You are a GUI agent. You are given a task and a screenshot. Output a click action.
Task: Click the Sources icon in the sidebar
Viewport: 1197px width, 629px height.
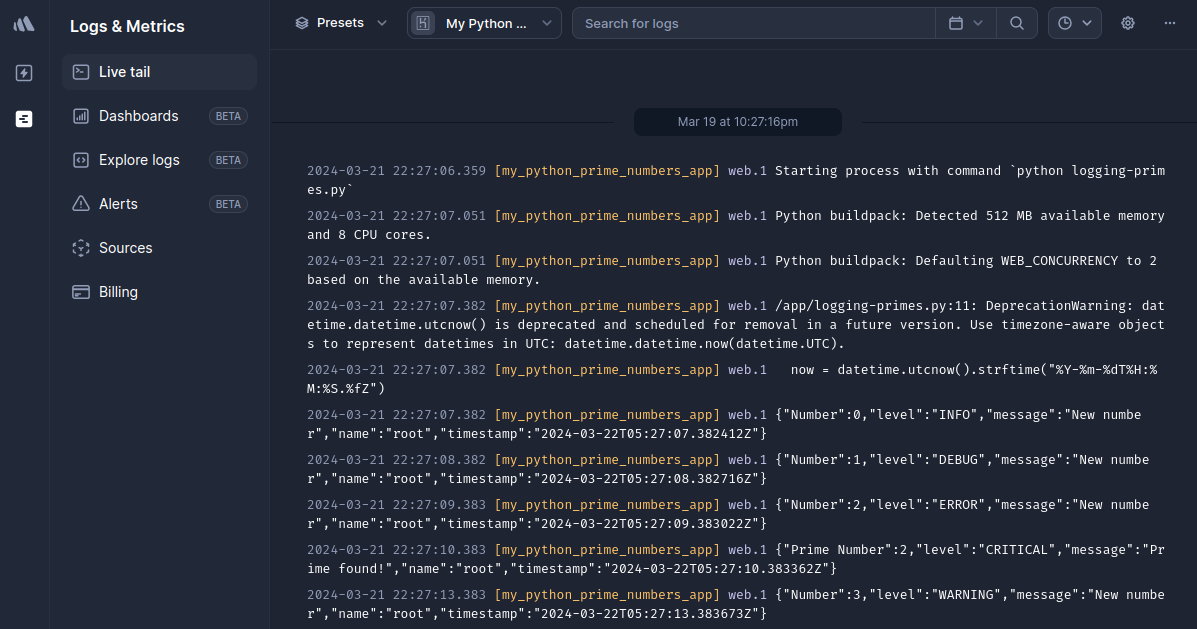click(x=79, y=248)
